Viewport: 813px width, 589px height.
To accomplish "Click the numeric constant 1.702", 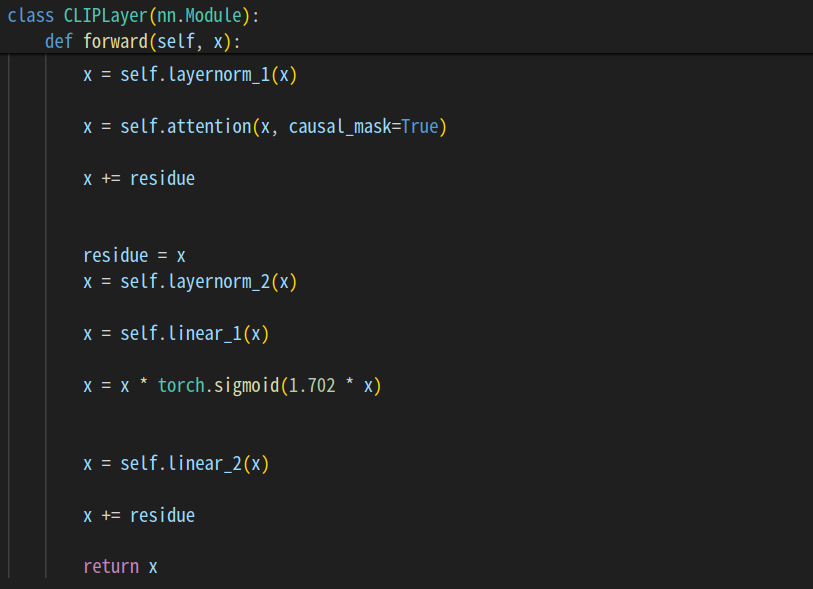I will (x=311, y=386).
